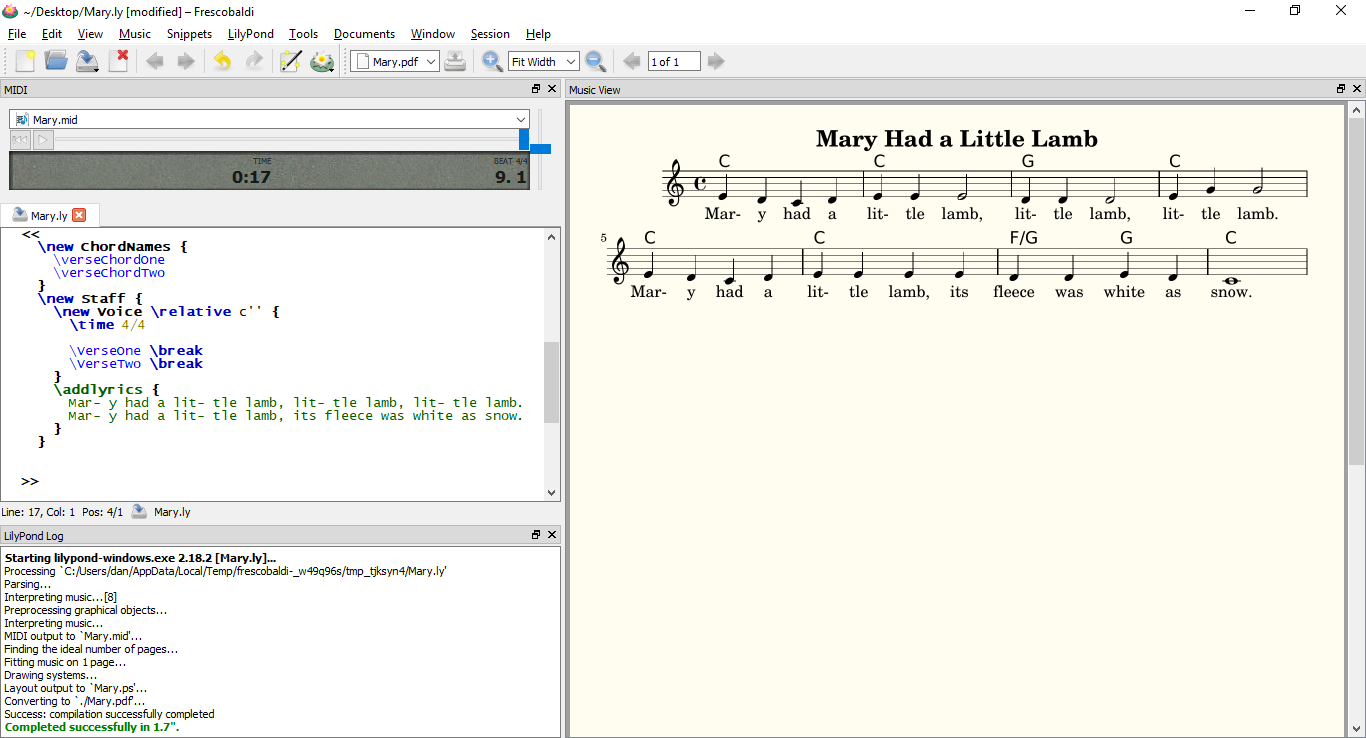1366x738 pixels.
Task: Open the Window menu
Action: pos(433,33)
